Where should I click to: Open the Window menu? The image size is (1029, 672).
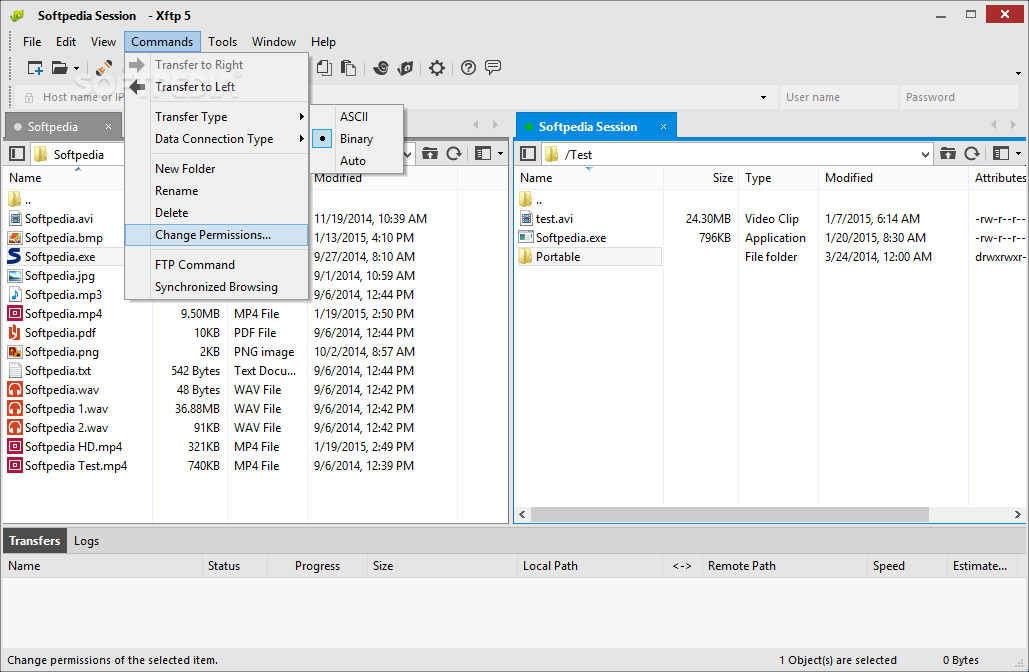[274, 41]
